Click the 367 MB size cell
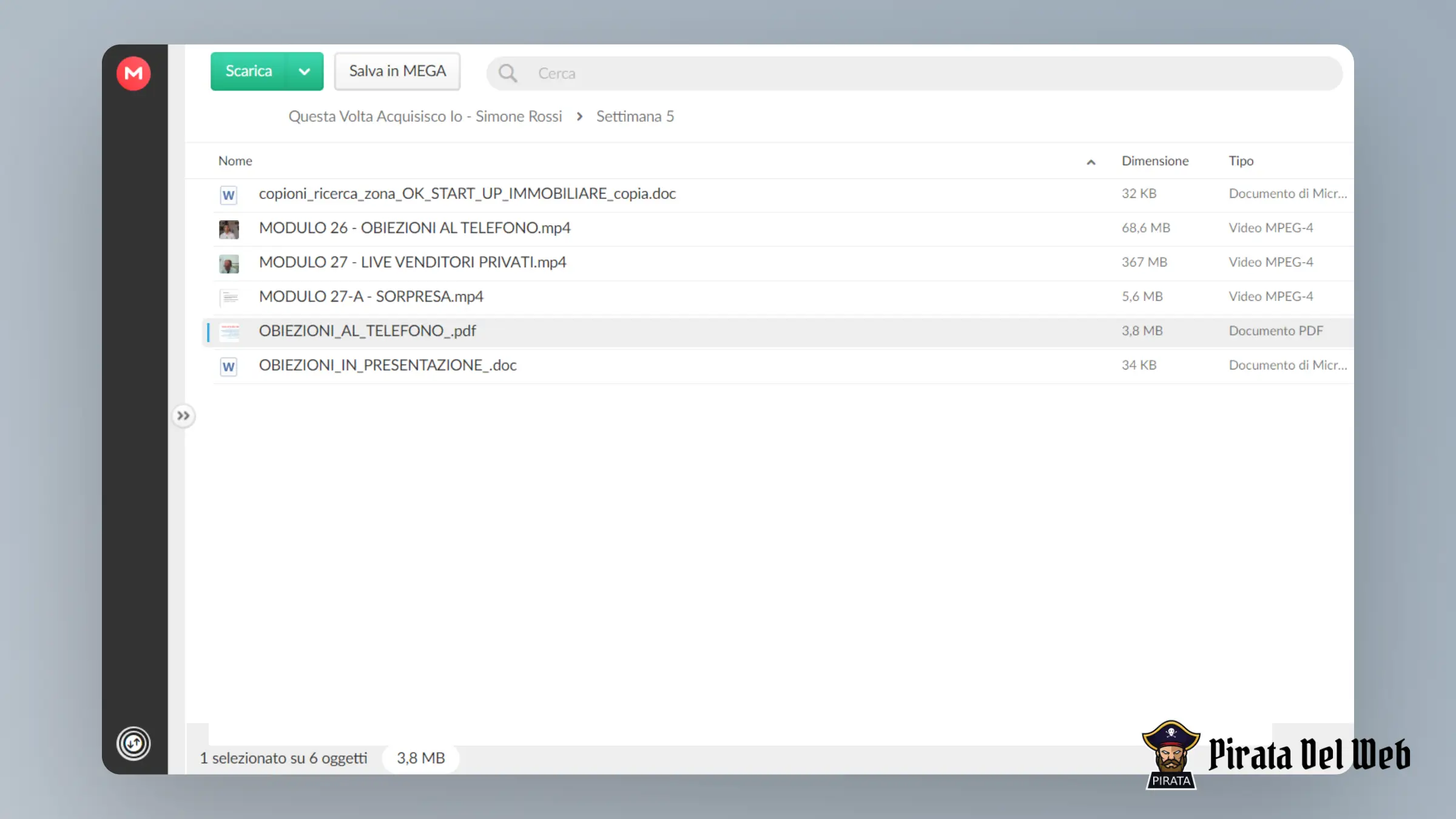 click(x=1144, y=262)
